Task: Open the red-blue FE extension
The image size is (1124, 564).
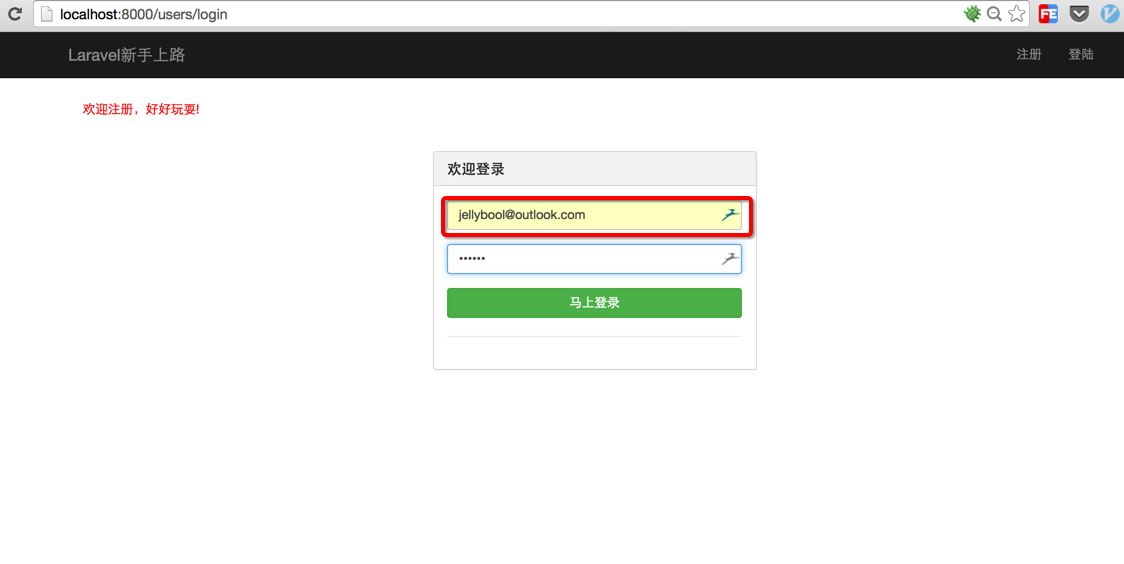Action: click(1048, 14)
